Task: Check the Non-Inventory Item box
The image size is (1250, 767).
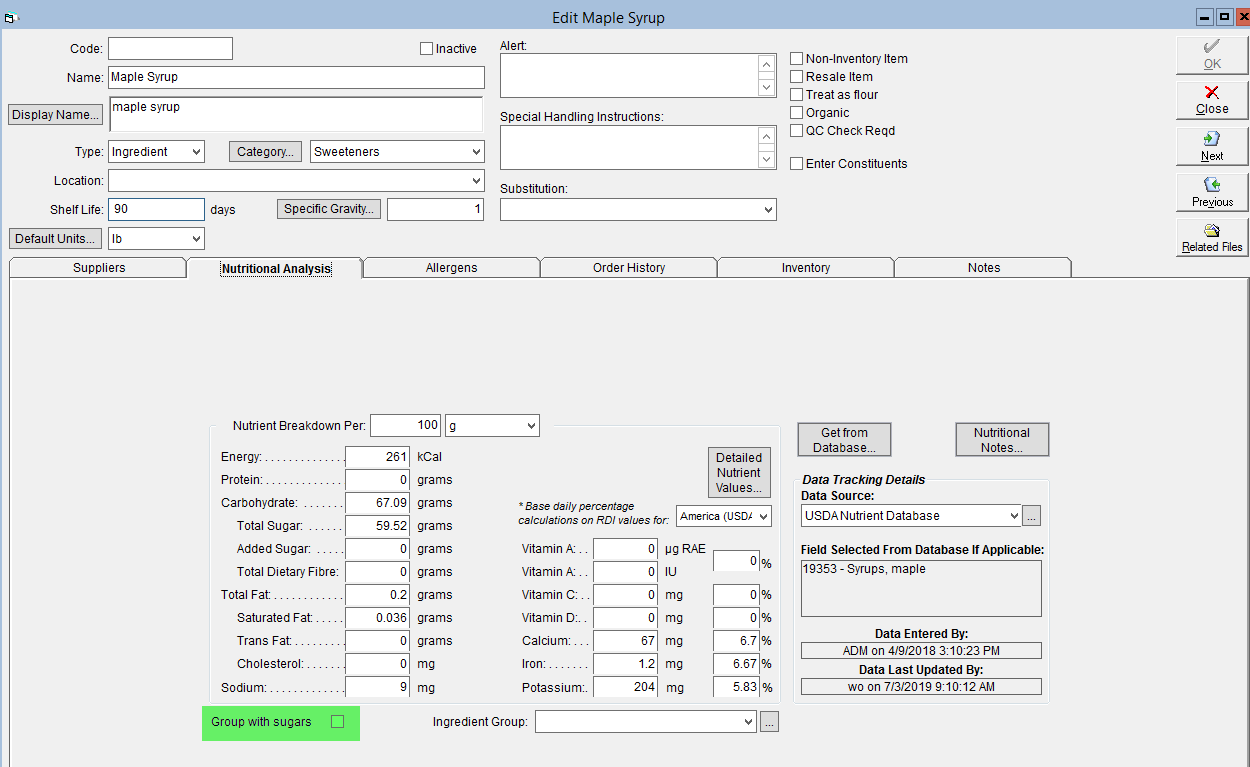Action: pyautogui.click(x=797, y=59)
